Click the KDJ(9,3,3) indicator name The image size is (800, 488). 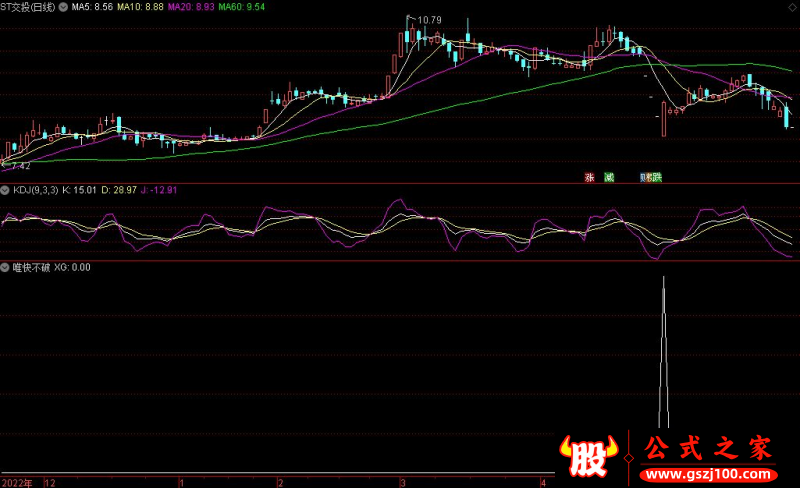pyautogui.click(x=35, y=188)
